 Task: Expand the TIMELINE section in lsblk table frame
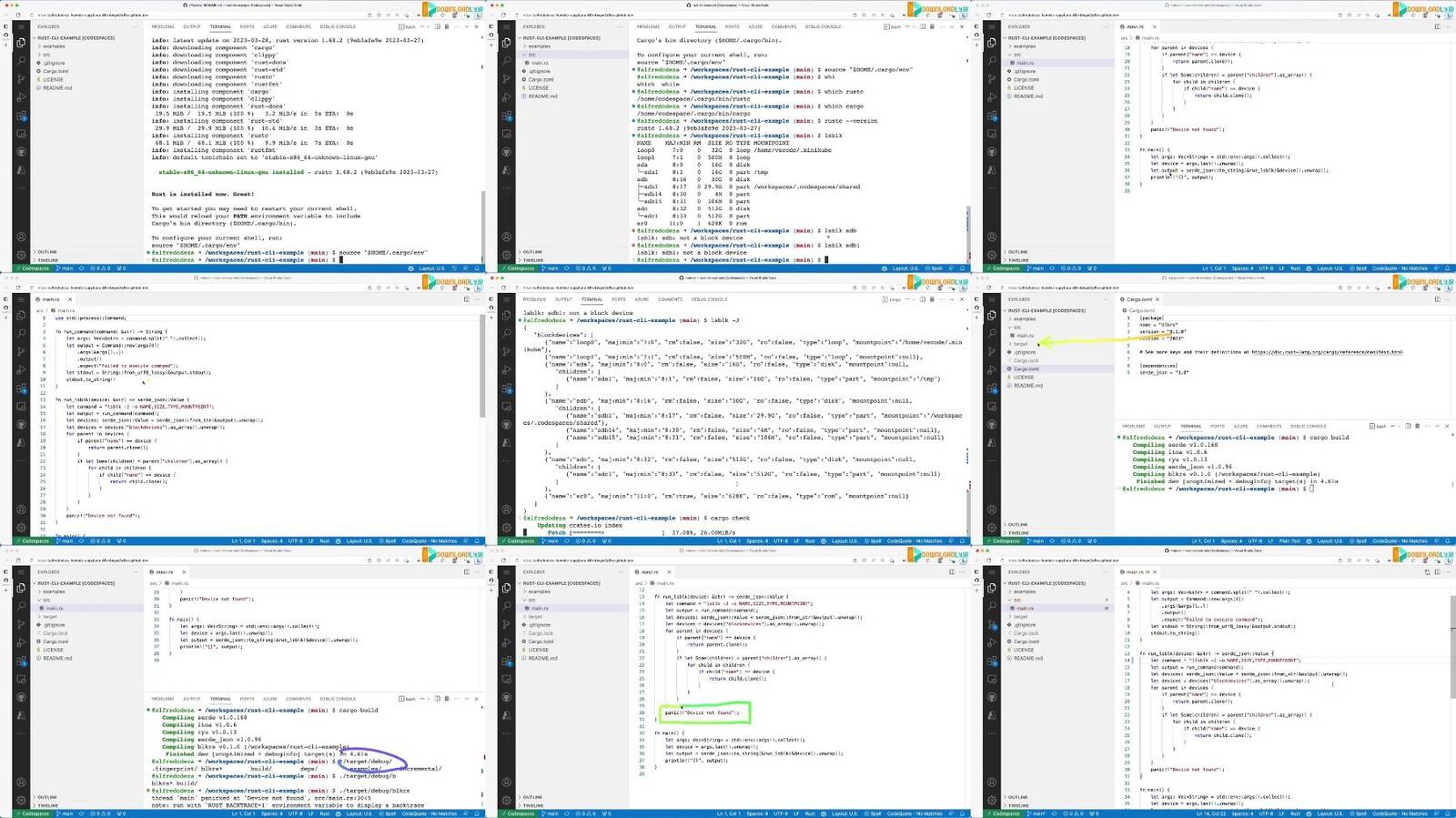coord(533,260)
